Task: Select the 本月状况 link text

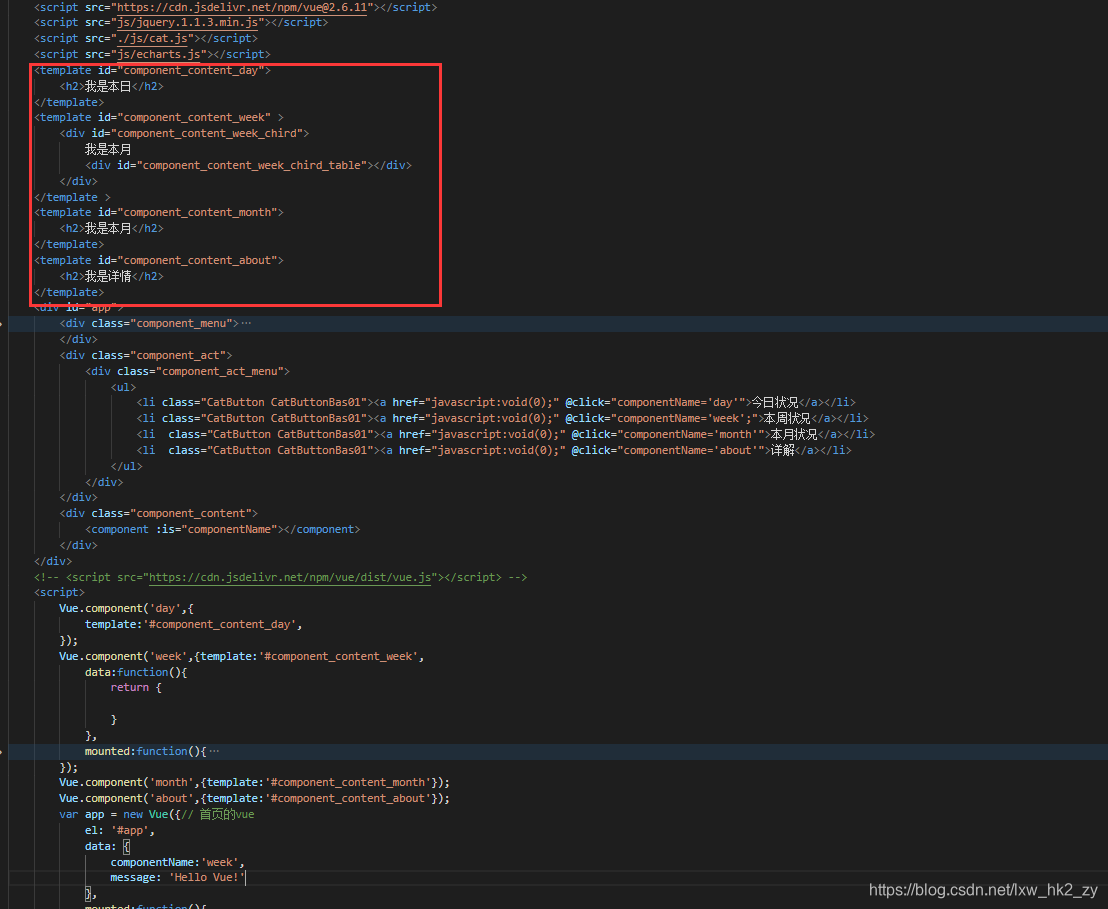Action: (x=794, y=434)
